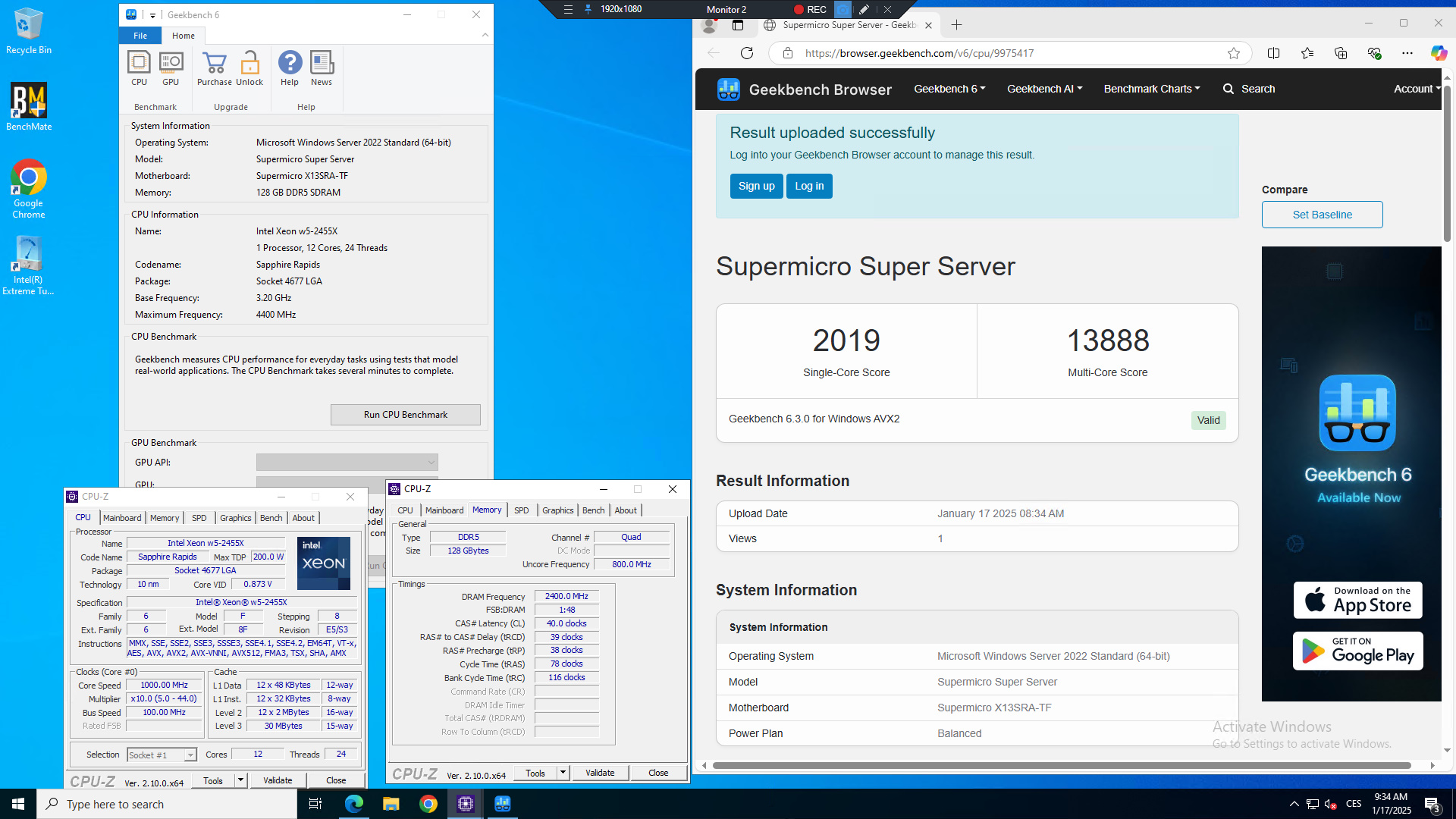Open the File tab in Geekbench
The image size is (1456, 819).
pos(140,36)
